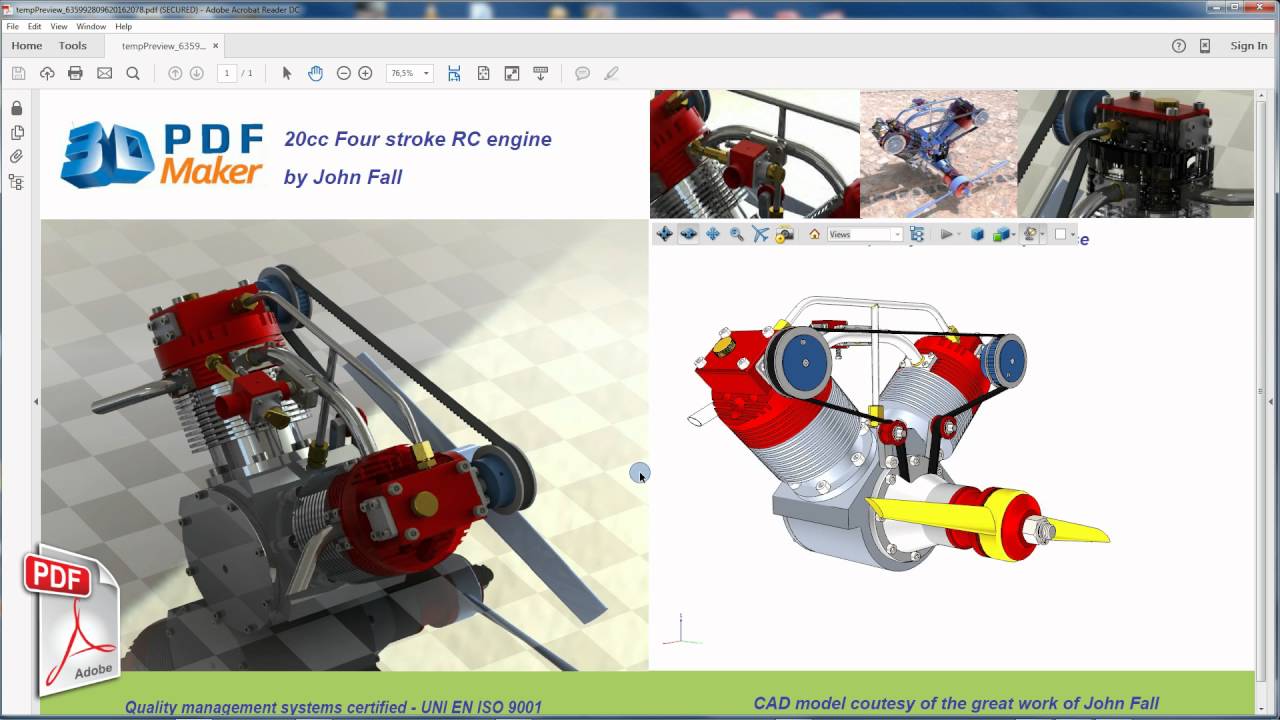This screenshot has height=720, width=1280.
Task: Open the View menu
Action: click(59, 27)
